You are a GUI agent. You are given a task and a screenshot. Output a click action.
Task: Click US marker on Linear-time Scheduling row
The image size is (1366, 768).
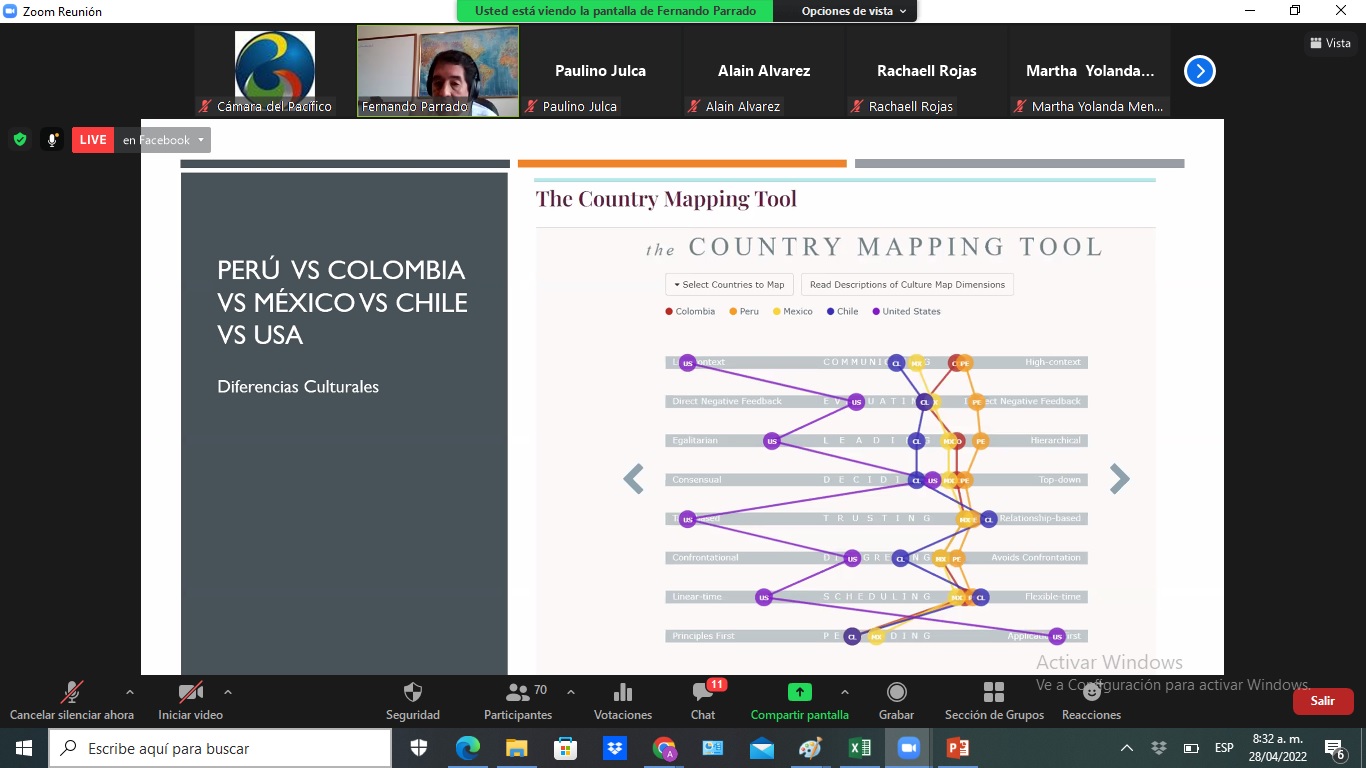(764, 597)
